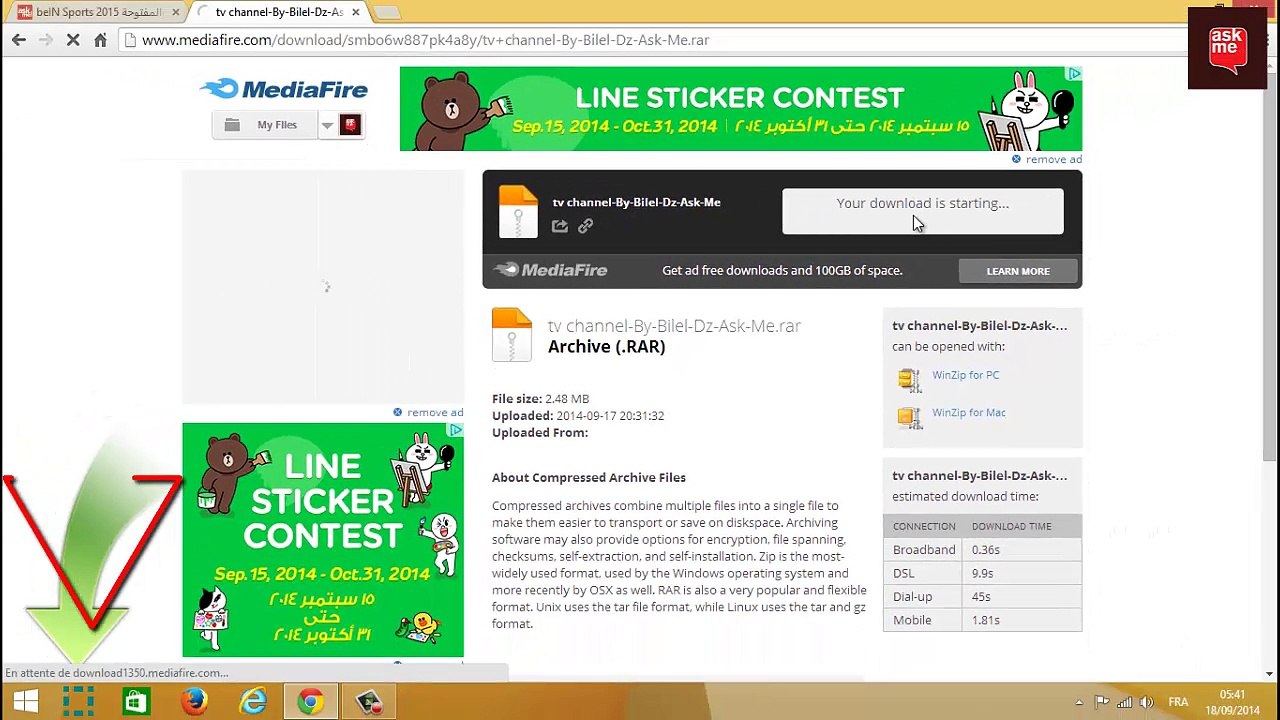Screen dimensions: 1280x720
Task: Click the Dial-up row in the download time table
Action: [x=982, y=597]
